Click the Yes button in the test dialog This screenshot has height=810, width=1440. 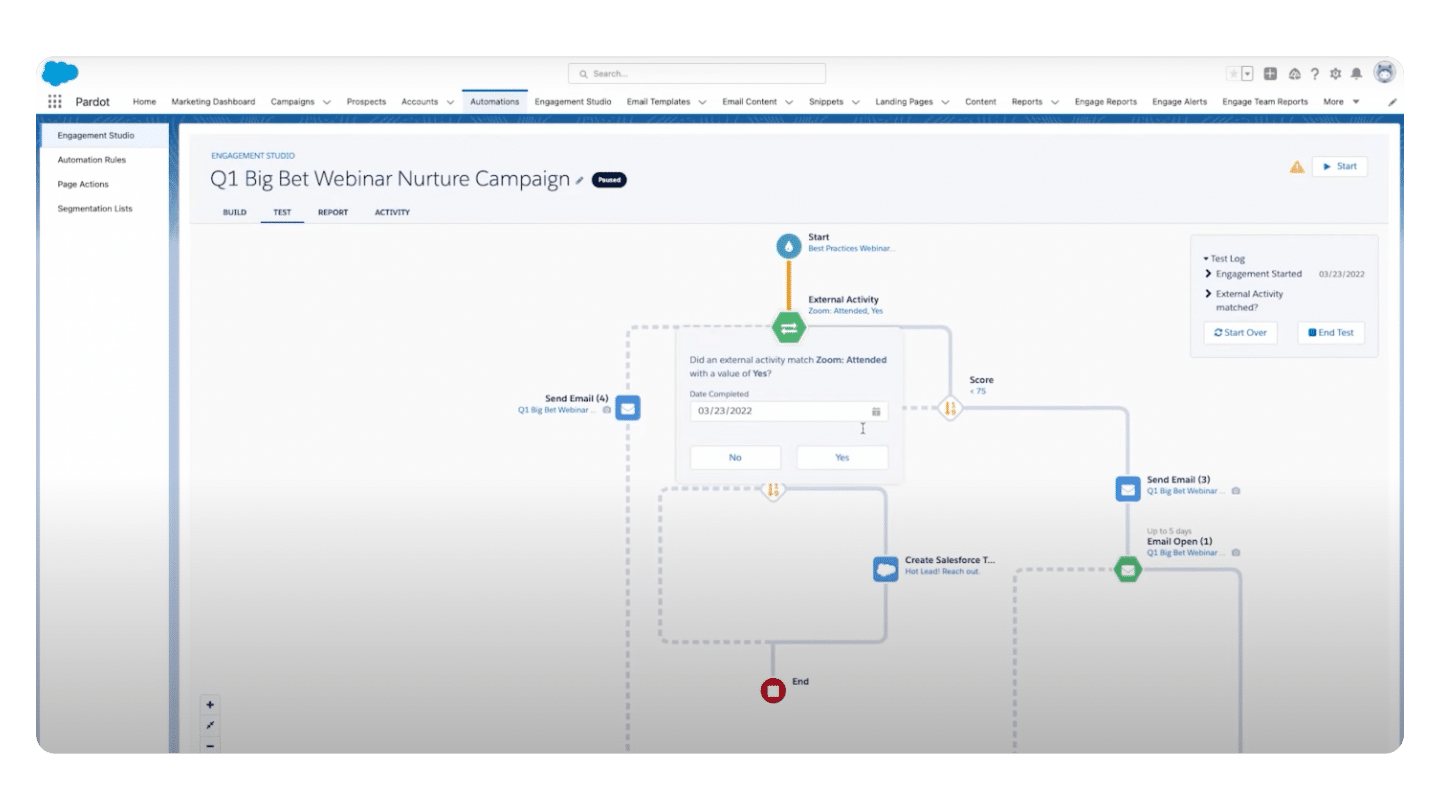click(x=842, y=457)
